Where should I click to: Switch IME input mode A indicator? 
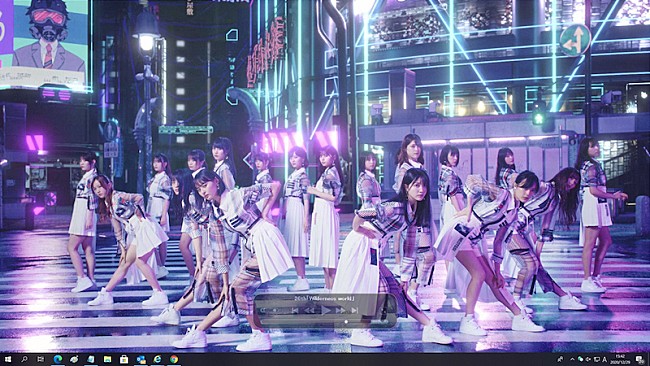pyautogui.click(x=604, y=359)
